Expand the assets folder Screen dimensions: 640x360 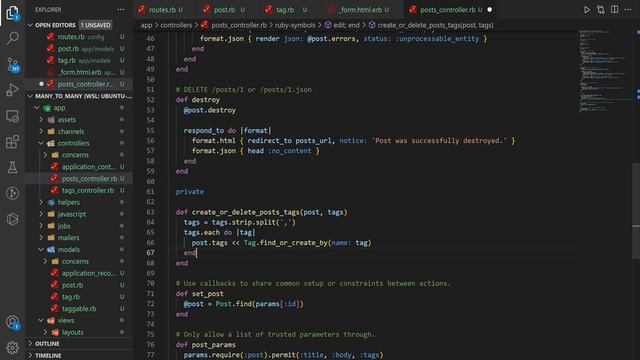coord(41,120)
